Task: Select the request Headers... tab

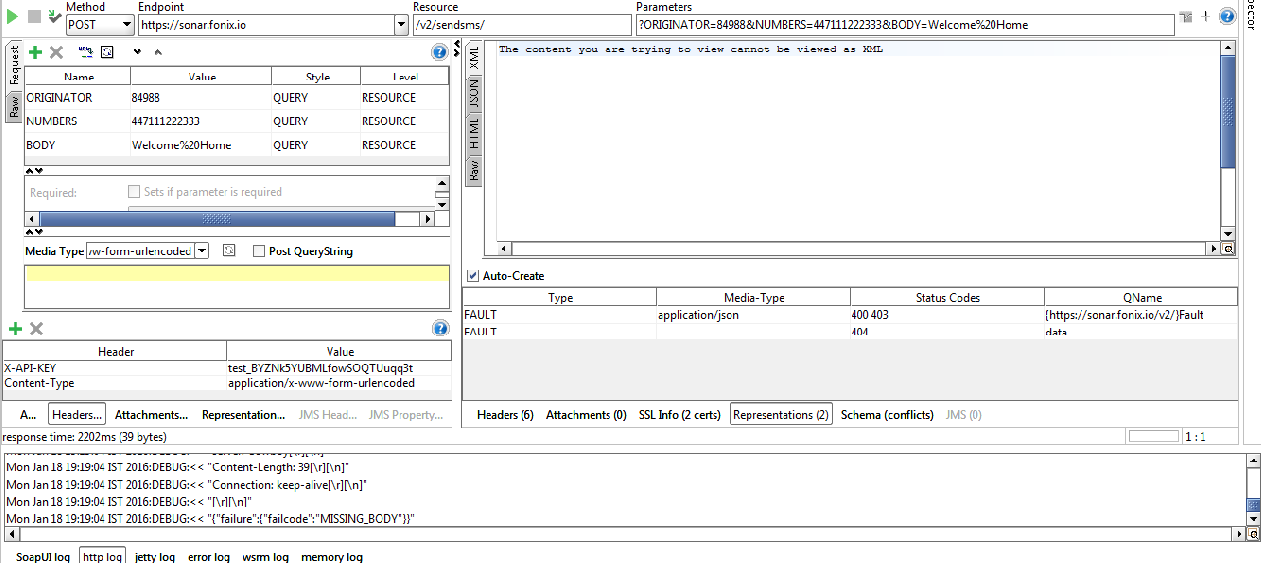Action: [77, 415]
